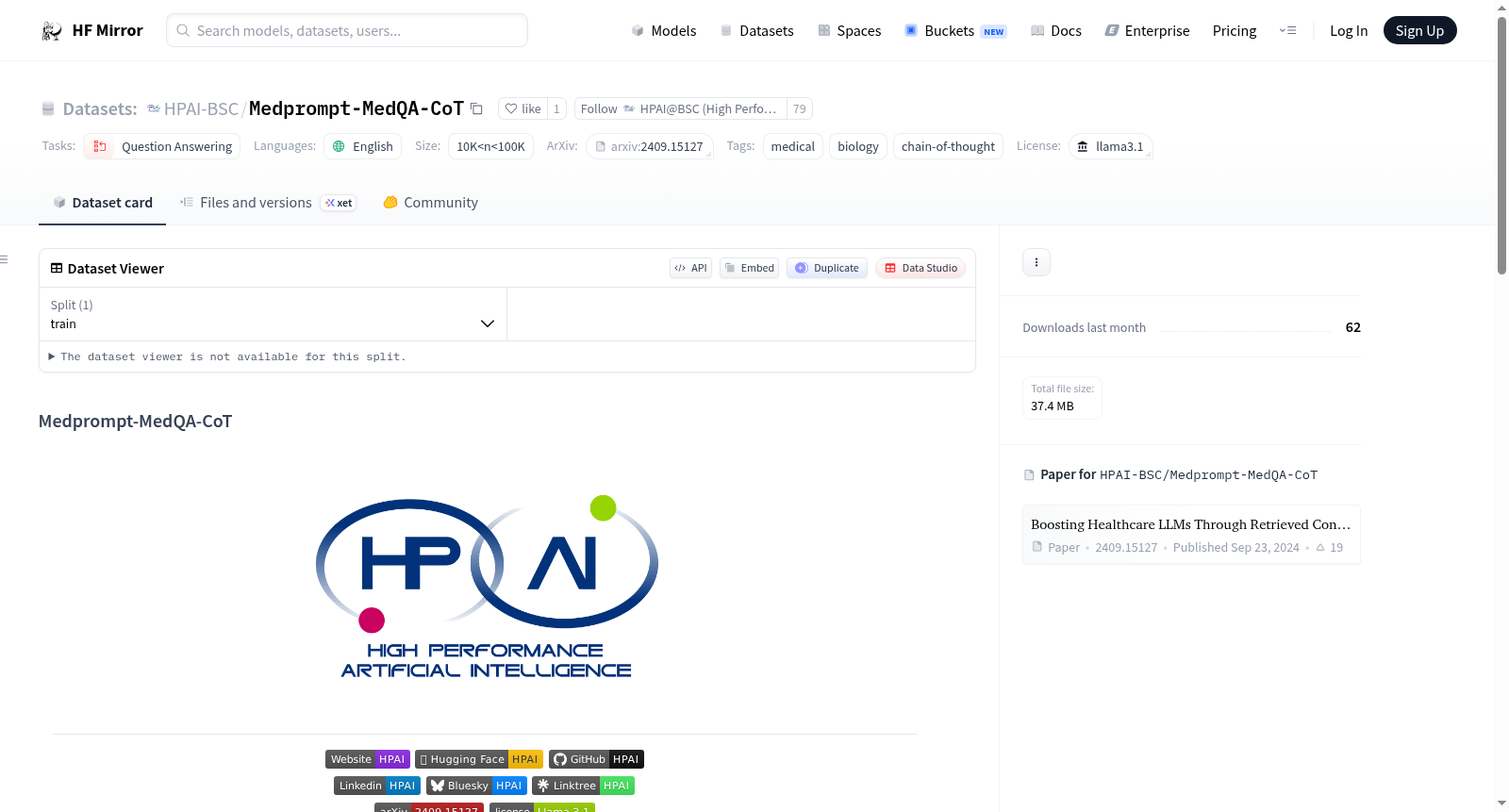
Task: Open Spaces in the top navigation
Action: 849,31
